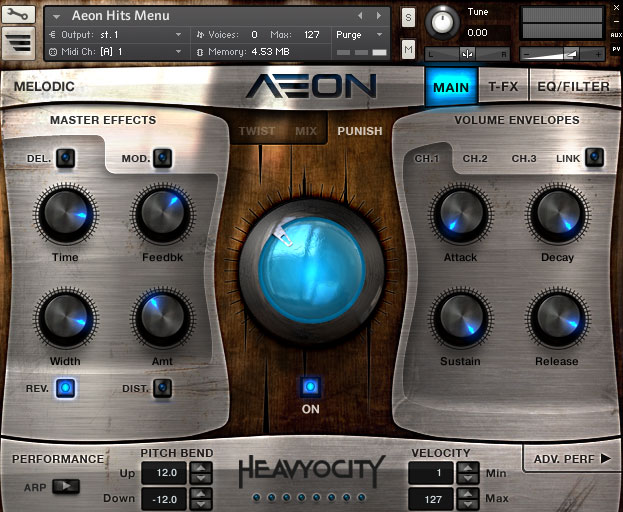The height and width of the screenshot is (512, 623).
Task: Switch to the EQ/FILTER tab
Action: [573, 86]
